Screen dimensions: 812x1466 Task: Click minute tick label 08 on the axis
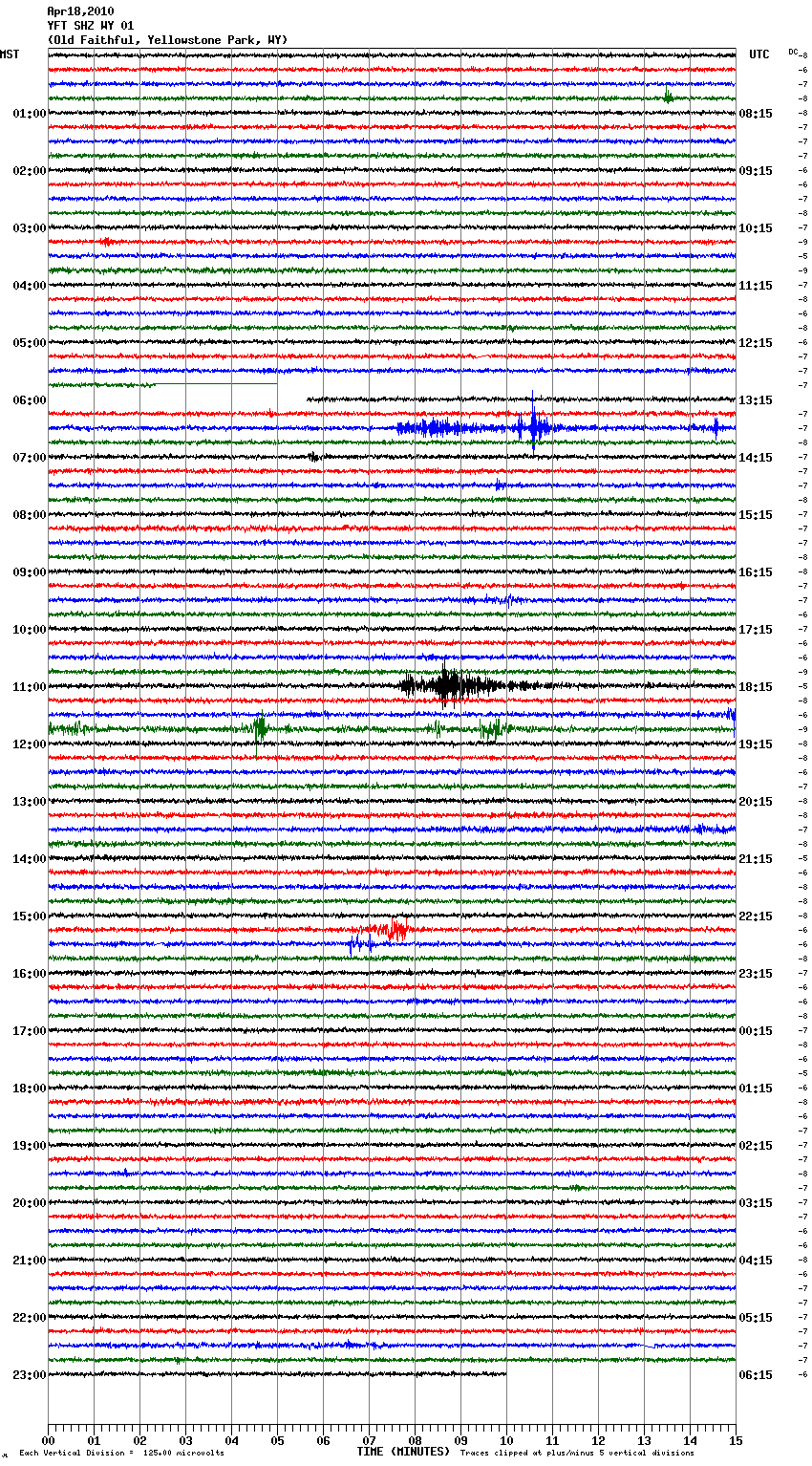415,1441
